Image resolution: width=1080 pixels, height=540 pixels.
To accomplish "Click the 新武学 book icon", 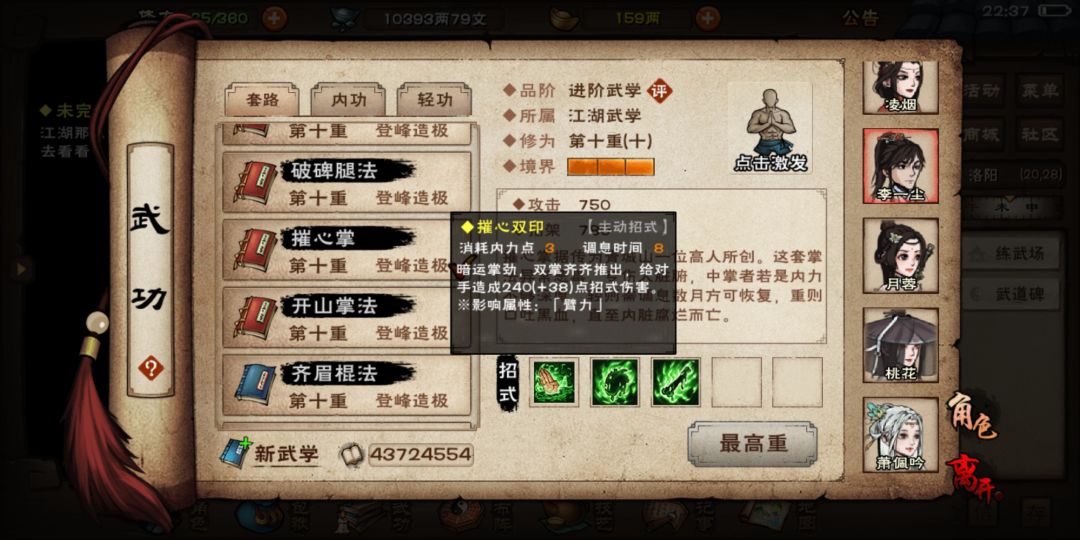I will coord(233,453).
